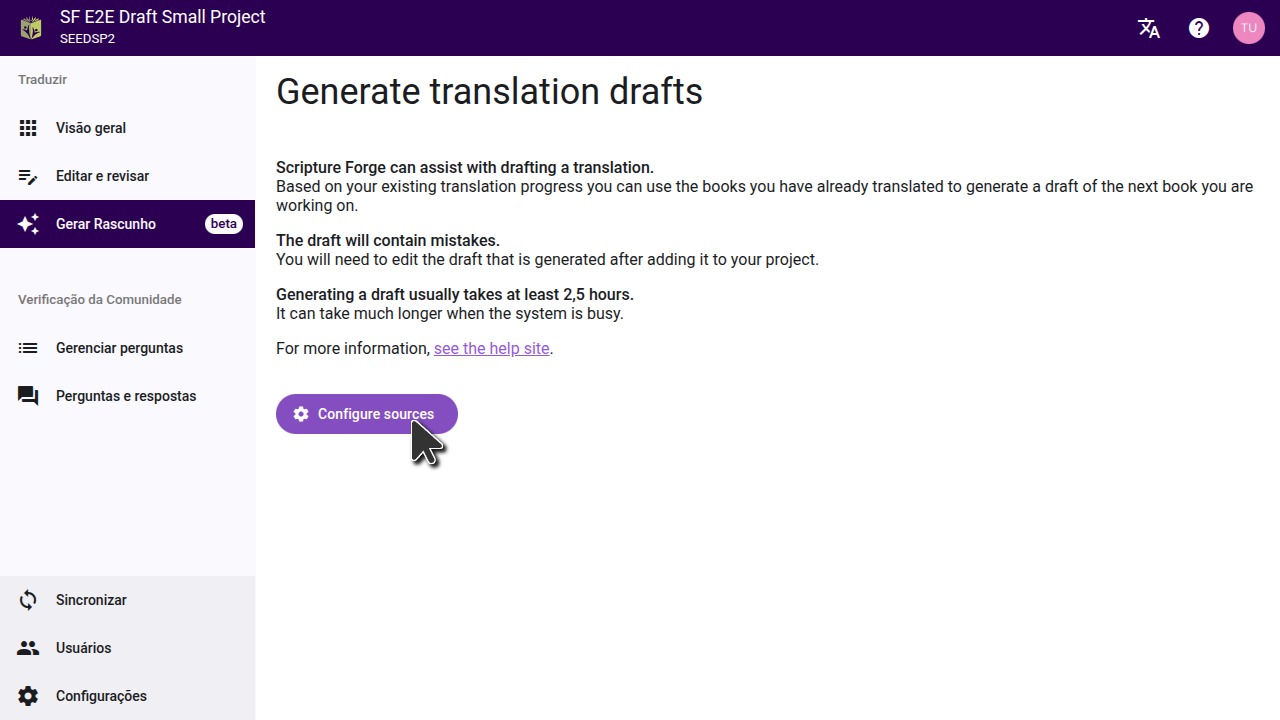Click the people icon beside Usuários
Viewport: 1280px width, 720px height.
[28, 648]
